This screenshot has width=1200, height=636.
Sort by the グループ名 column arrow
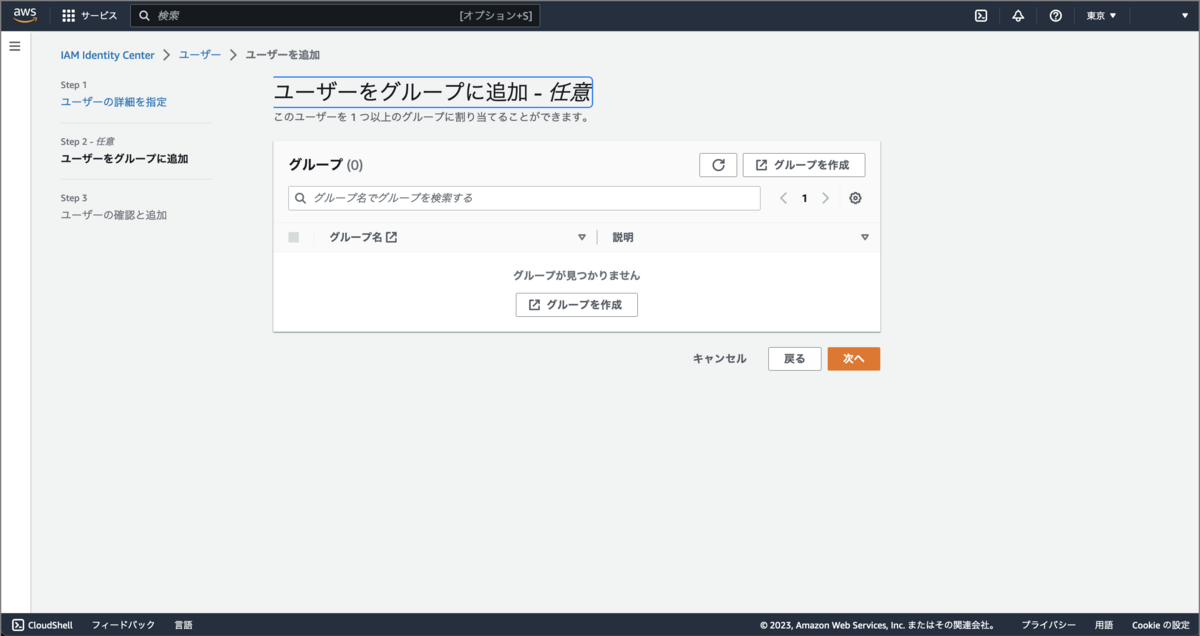click(x=582, y=238)
